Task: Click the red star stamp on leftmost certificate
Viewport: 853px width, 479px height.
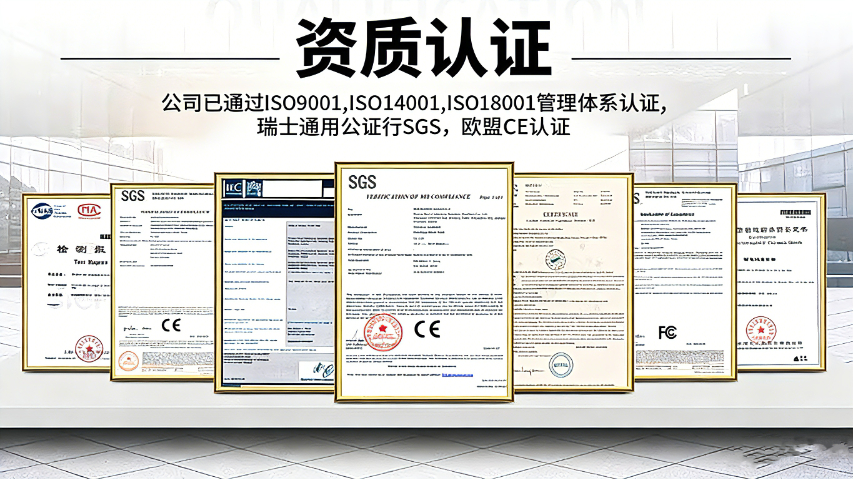Action: pos(89,349)
